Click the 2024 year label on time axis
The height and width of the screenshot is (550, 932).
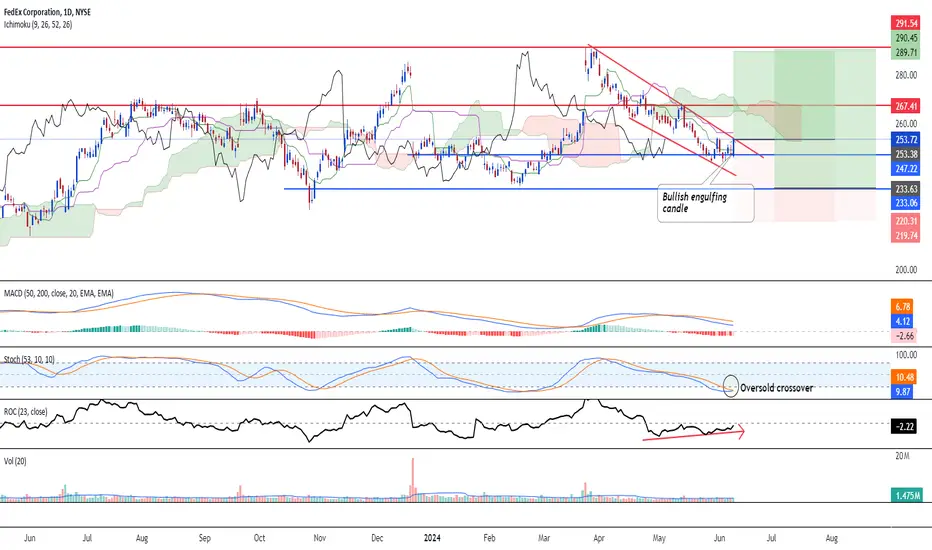pyautogui.click(x=432, y=538)
